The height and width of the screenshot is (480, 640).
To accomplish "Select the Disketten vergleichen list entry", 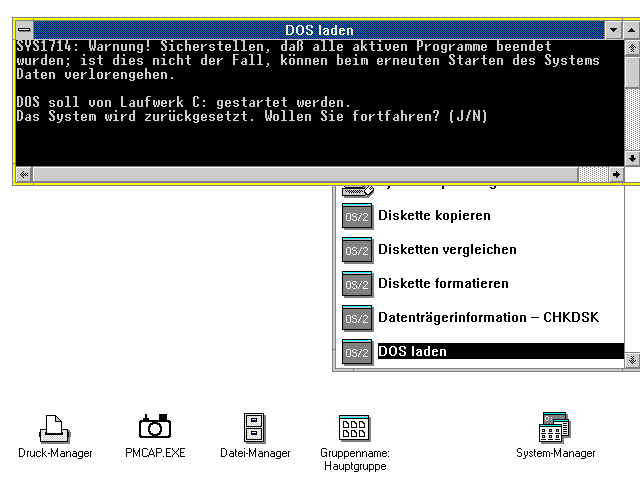I will click(447, 249).
